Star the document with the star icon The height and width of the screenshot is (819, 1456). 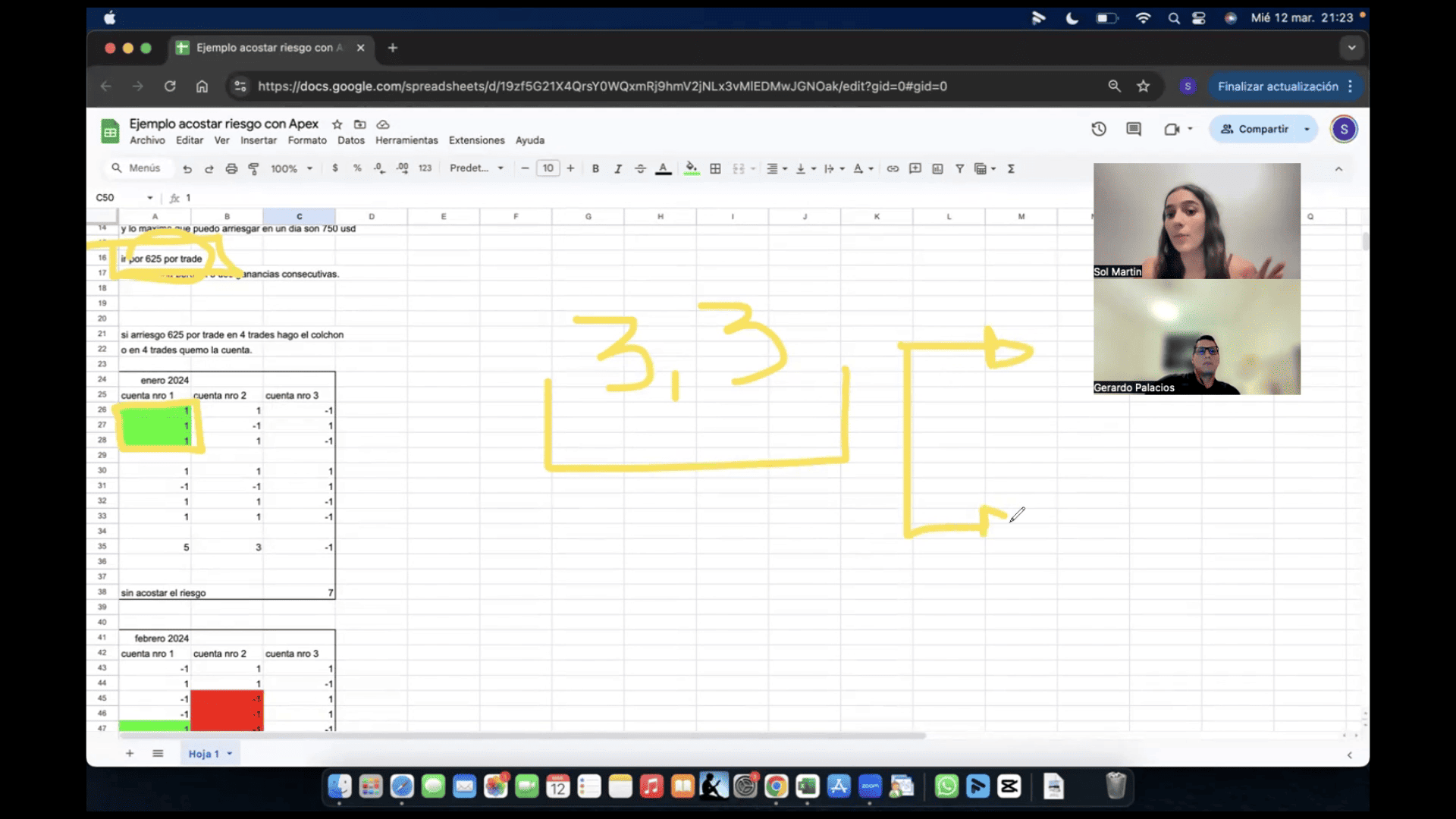coord(337,124)
